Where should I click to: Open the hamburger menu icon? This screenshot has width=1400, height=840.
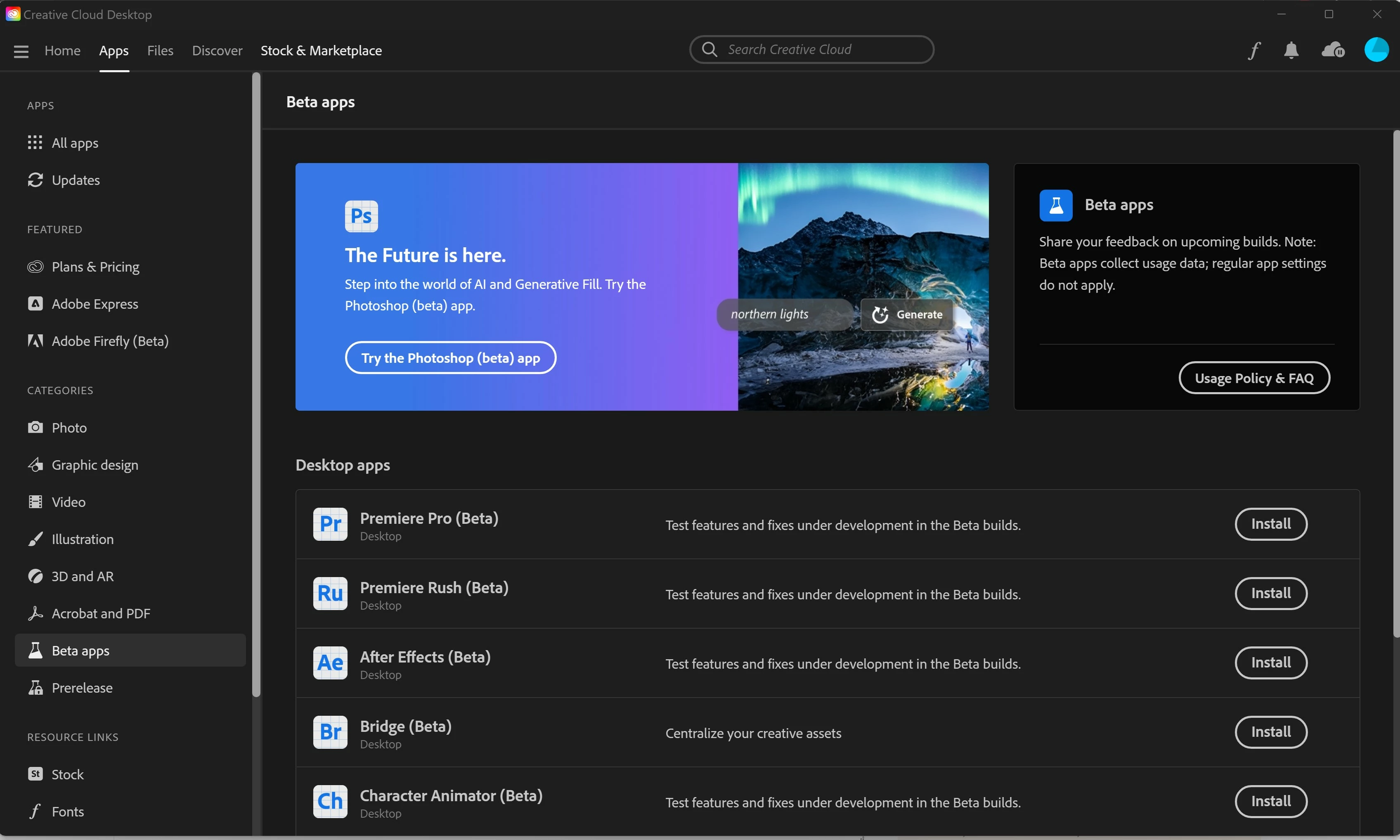[x=21, y=51]
